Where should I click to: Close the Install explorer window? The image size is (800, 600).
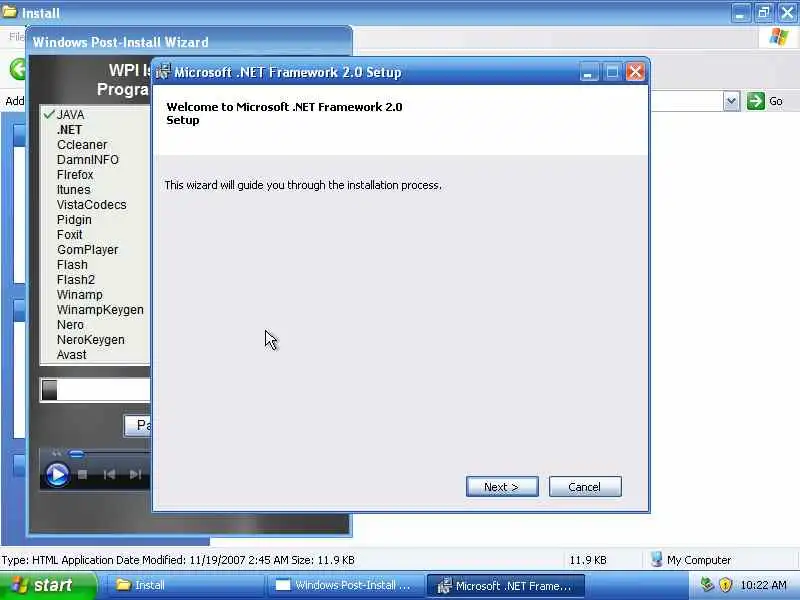[787, 12]
